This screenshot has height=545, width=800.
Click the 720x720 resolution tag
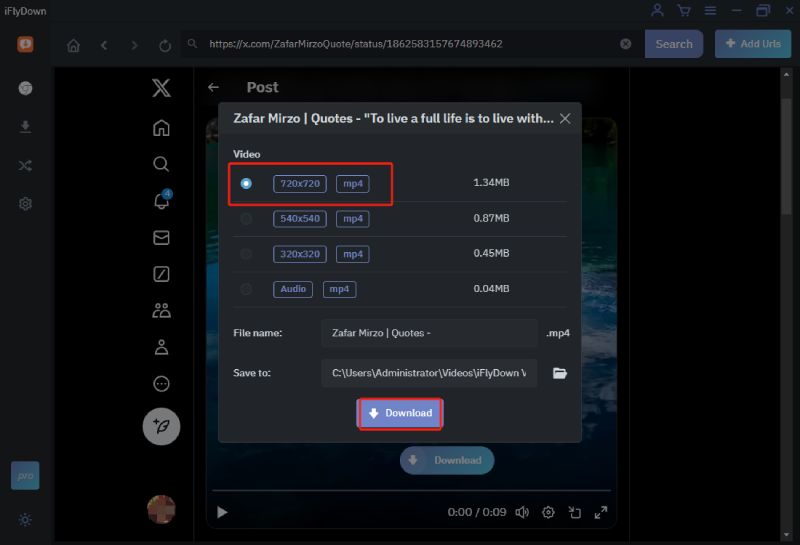click(x=300, y=184)
